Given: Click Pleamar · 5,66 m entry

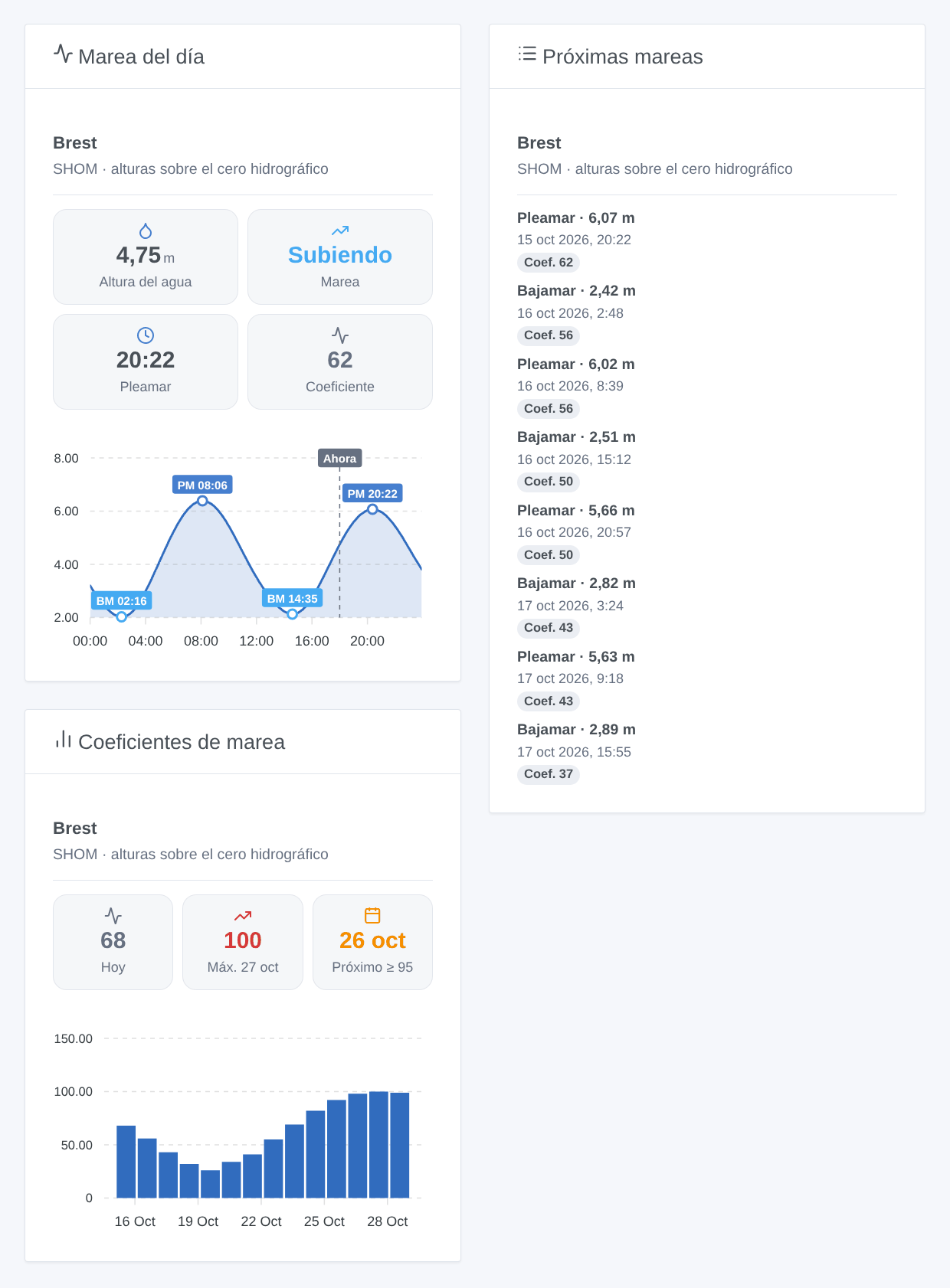Looking at the screenshot, I should coord(576,511).
